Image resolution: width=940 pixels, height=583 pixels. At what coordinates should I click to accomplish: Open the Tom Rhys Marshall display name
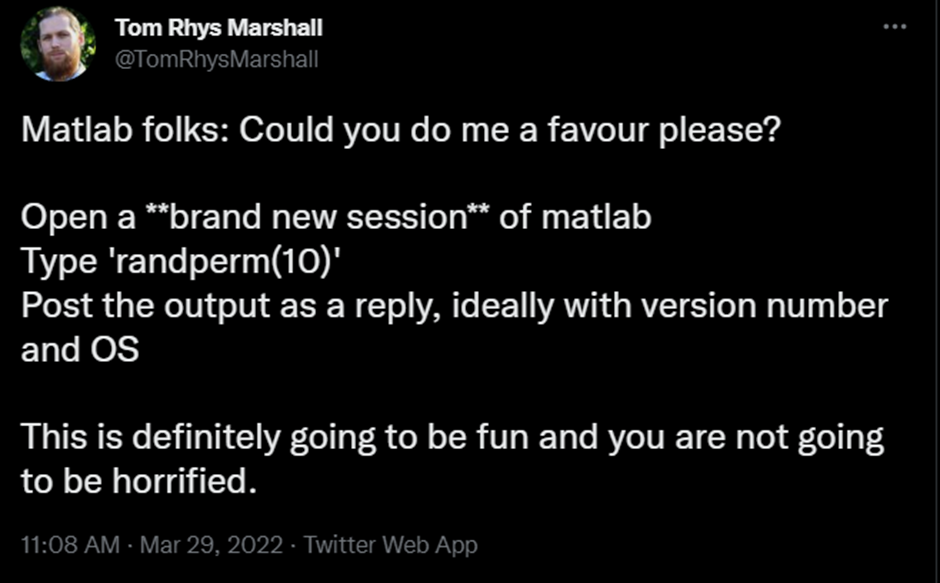pyautogui.click(x=219, y=28)
